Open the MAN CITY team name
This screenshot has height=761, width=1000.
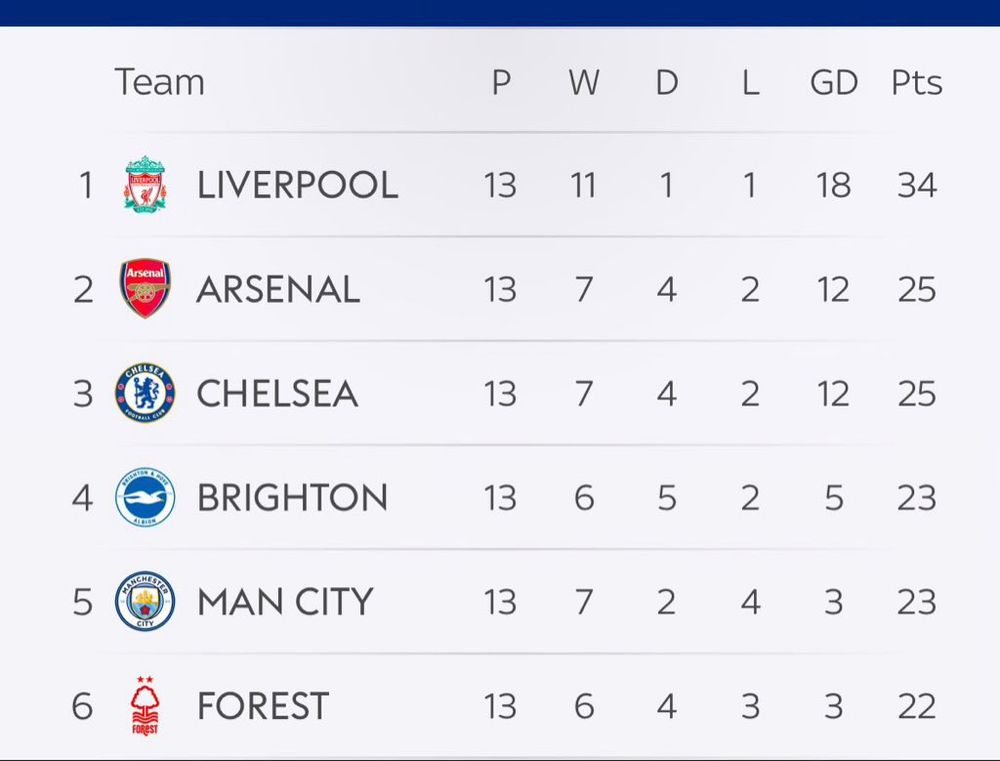285,601
